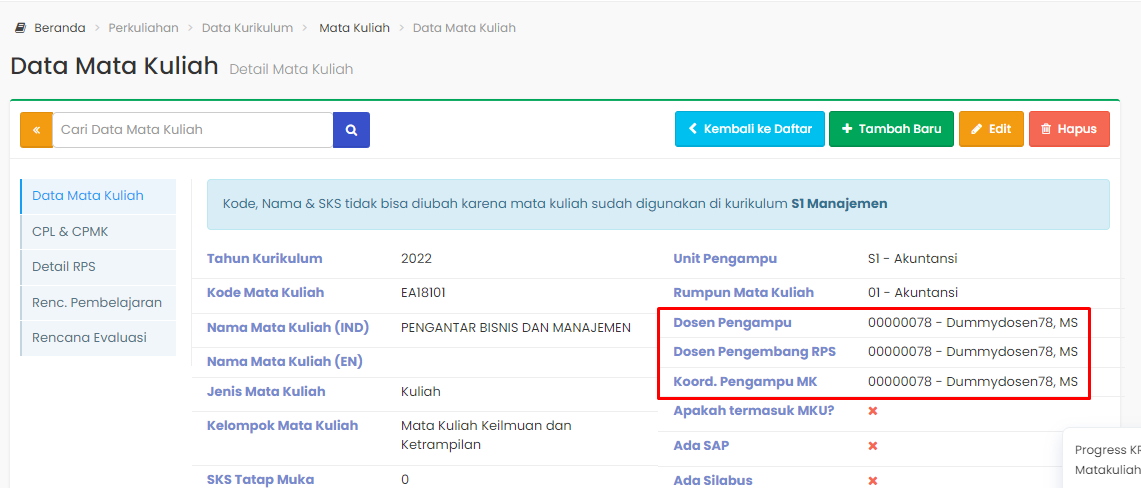Viewport: 1141px width, 488px height.
Task: Click the Nama Mata Kuliah (EN) label
Action: click(285, 361)
